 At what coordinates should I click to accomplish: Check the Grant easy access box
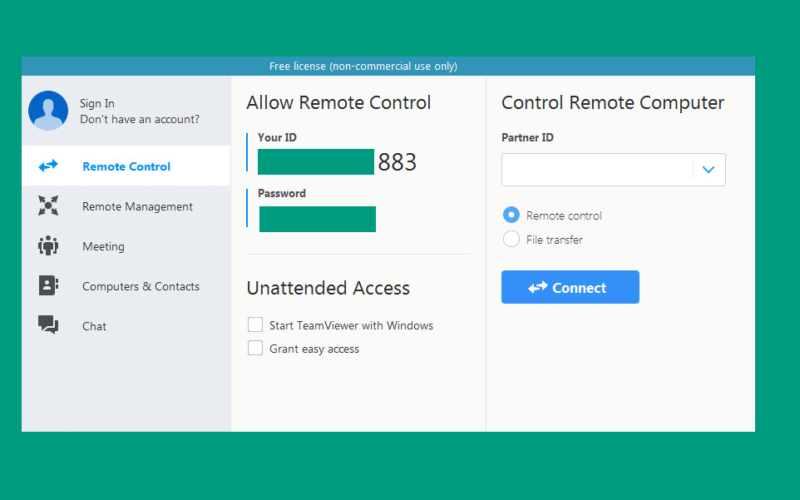pos(255,348)
